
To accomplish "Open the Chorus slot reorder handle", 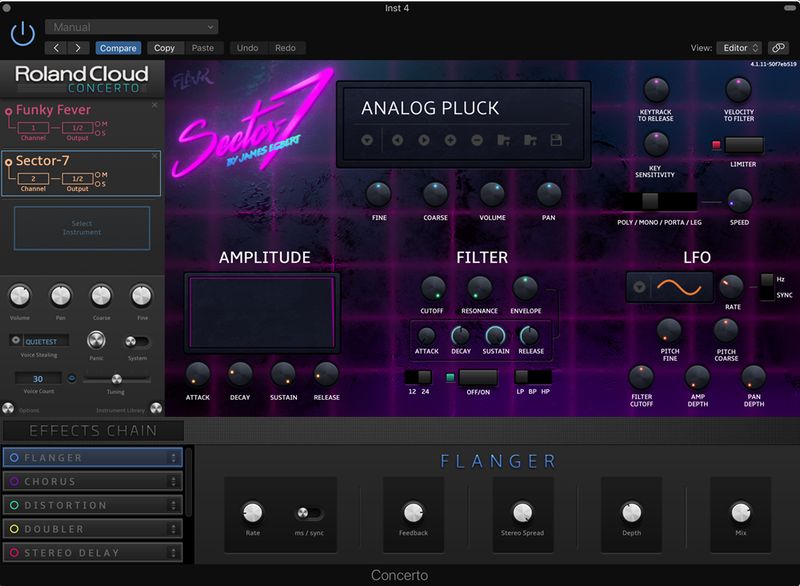I will (173, 481).
